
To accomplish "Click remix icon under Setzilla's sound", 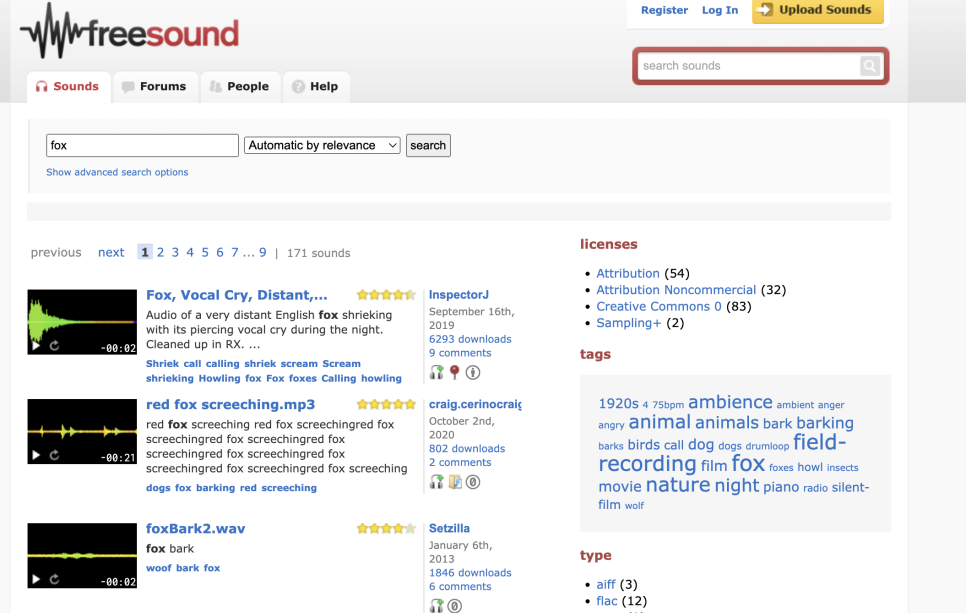I will click(x=436, y=606).
